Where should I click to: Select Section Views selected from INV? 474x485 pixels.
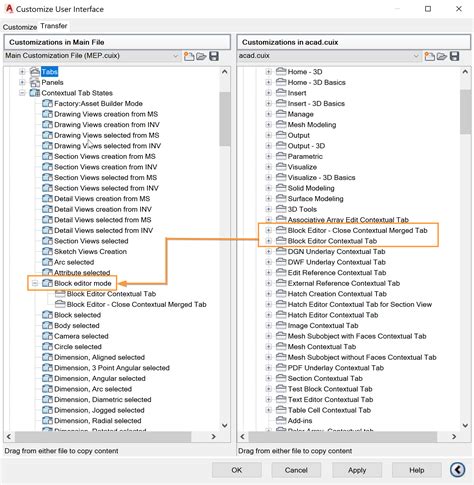(x=106, y=188)
